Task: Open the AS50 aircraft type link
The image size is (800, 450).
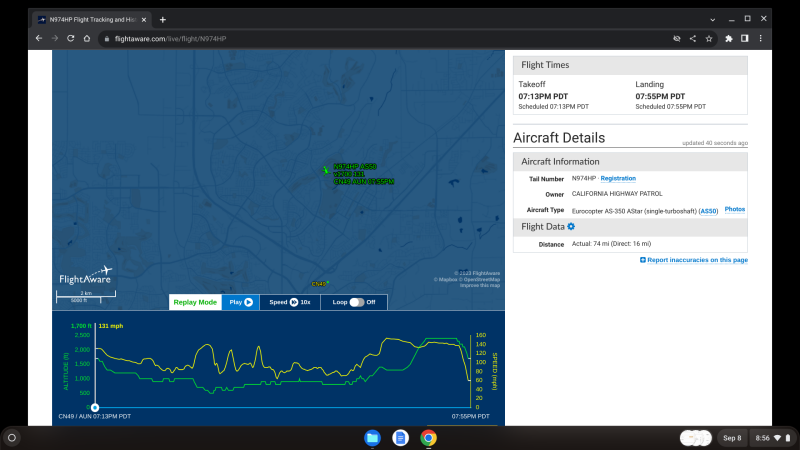Action: coord(708,210)
